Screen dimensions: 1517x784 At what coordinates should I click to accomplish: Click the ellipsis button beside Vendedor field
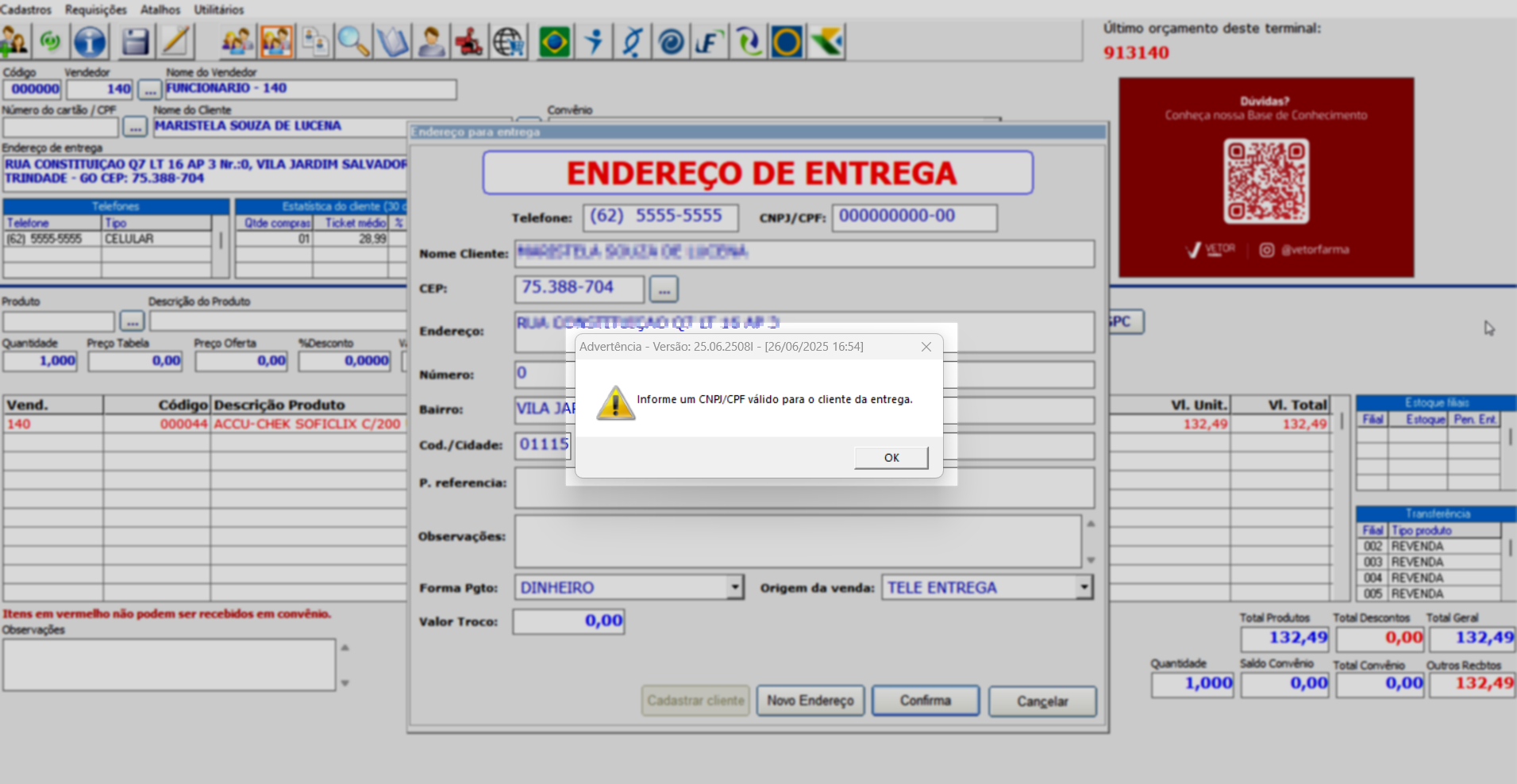[149, 90]
